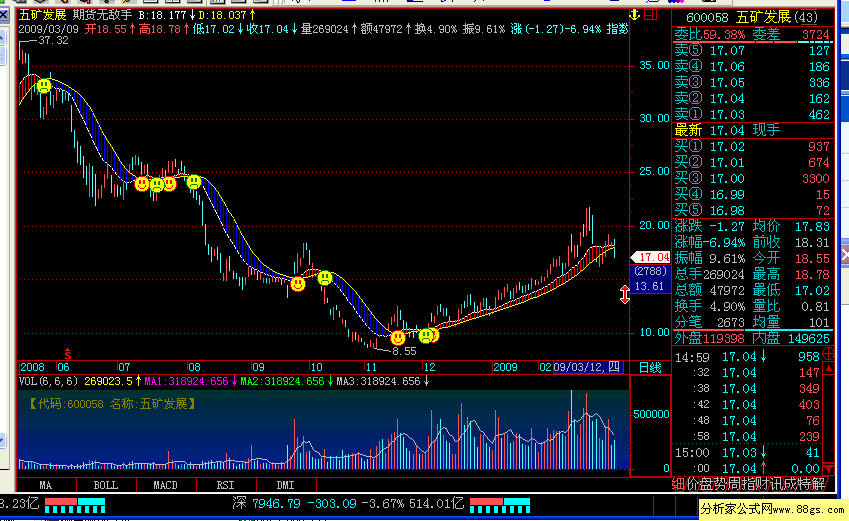Click the 深 7946.79 index in status bar
849x521 pixels.
point(266,504)
